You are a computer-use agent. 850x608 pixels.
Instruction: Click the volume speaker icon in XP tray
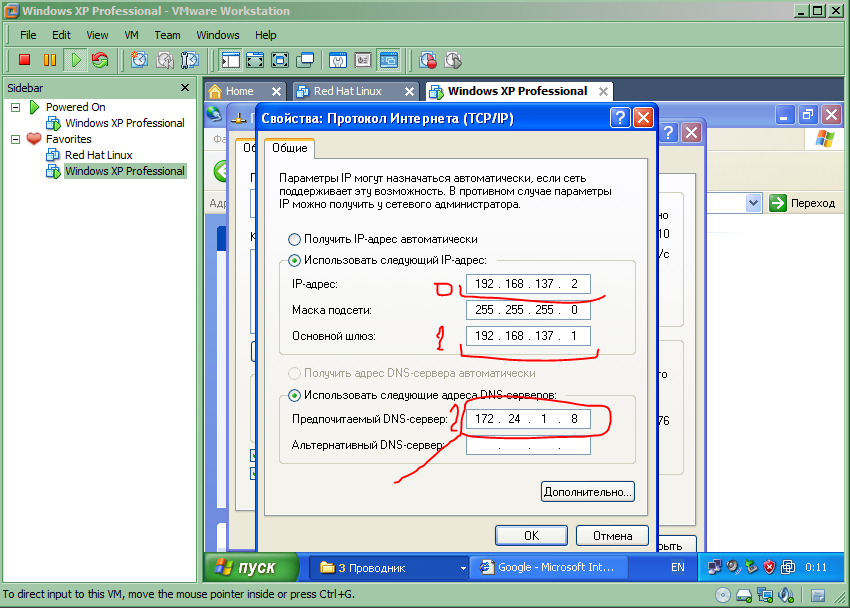733,567
